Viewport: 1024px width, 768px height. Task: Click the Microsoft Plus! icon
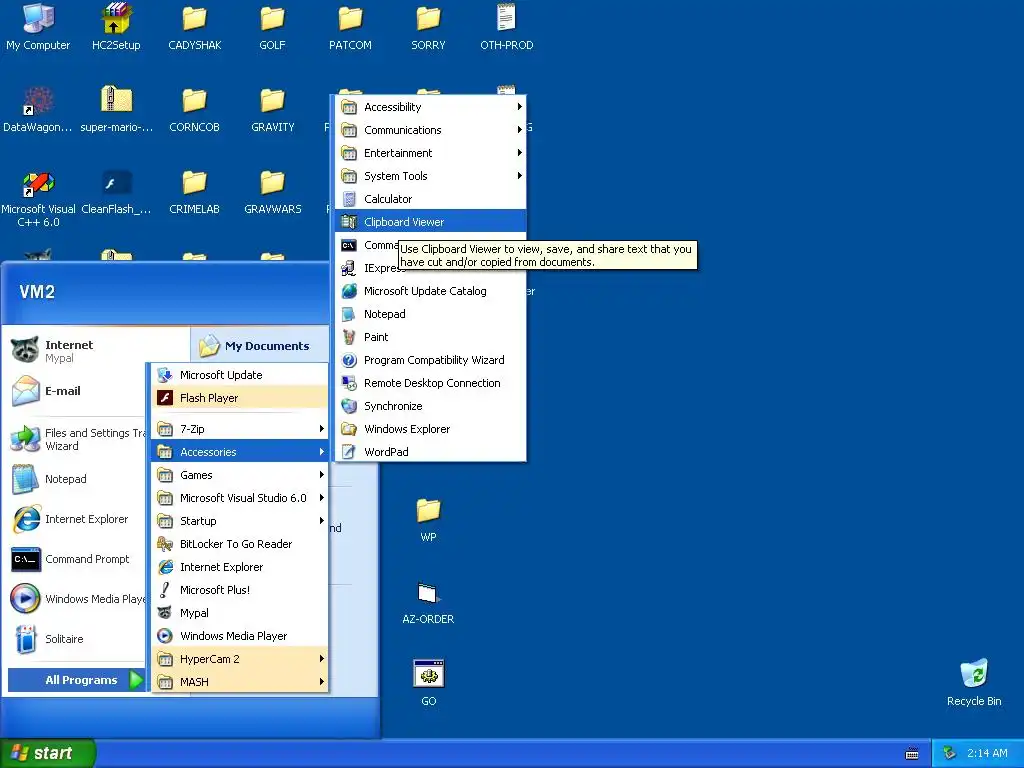(165, 590)
